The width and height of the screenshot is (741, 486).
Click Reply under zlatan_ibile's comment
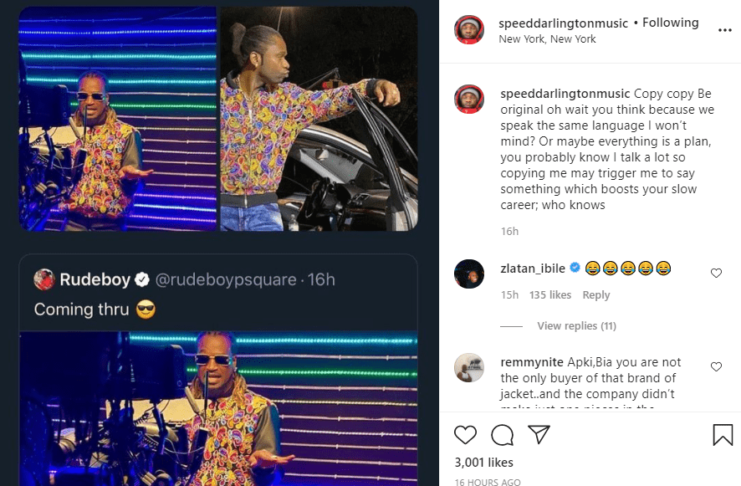pyautogui.click(x=596, y=295)
